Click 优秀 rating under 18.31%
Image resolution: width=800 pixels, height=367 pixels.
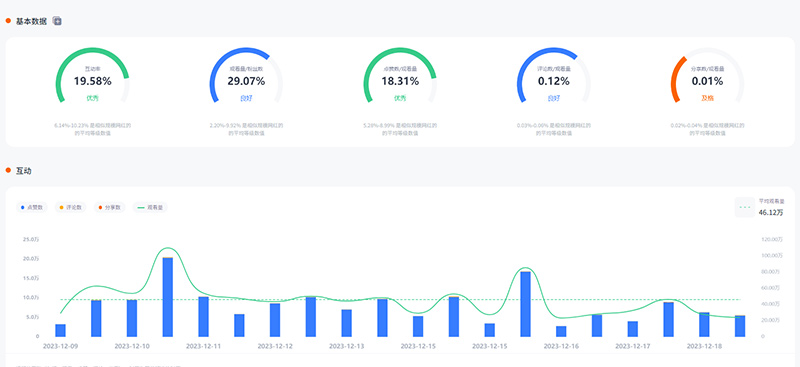(x=400, y=98)
